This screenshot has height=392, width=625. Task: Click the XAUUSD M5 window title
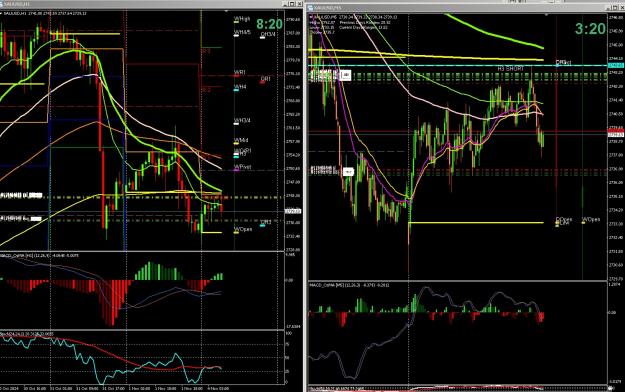click(x=328, y=8)
